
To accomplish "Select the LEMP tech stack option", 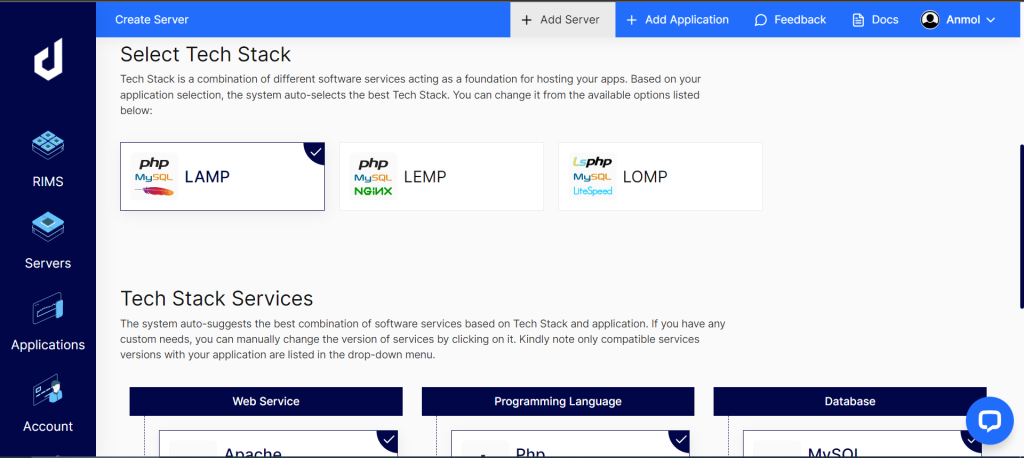I will [x=441, y=176].
